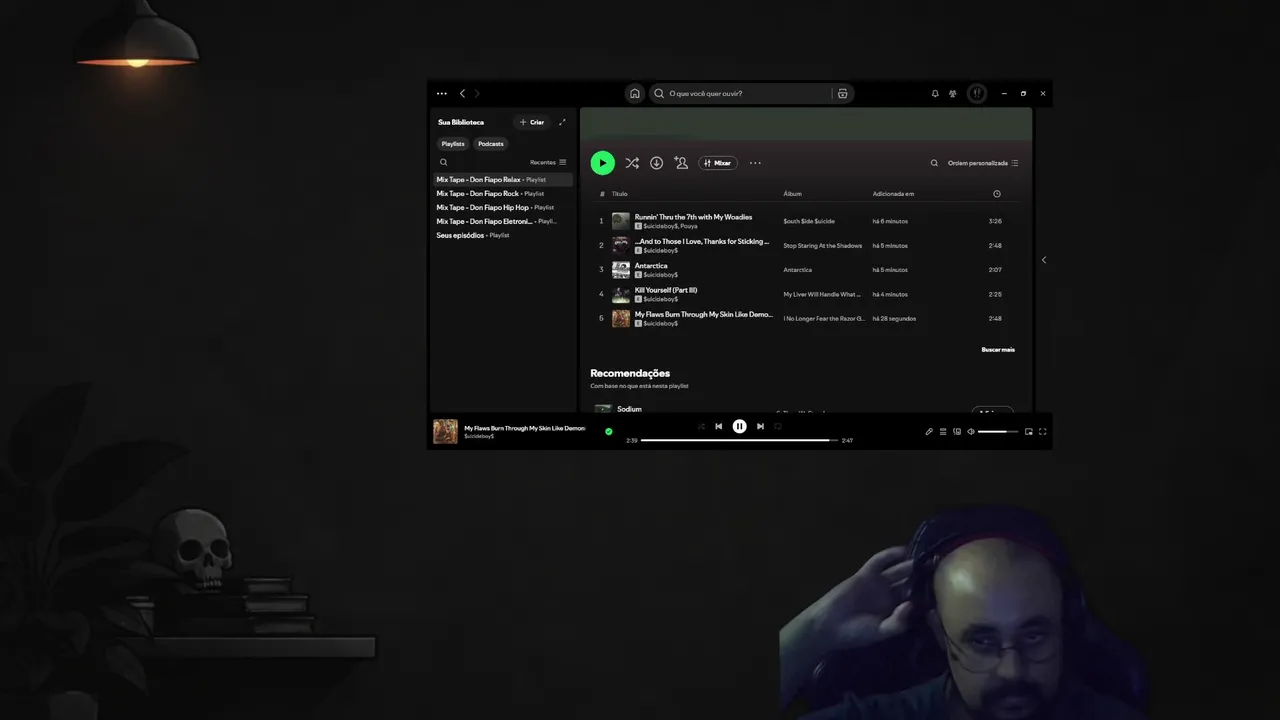The height and width of the screenshot is (720, 1280).
Task: Open Mix Tape - Don Fiapo Relax playlist
Action: click(503, 180)
